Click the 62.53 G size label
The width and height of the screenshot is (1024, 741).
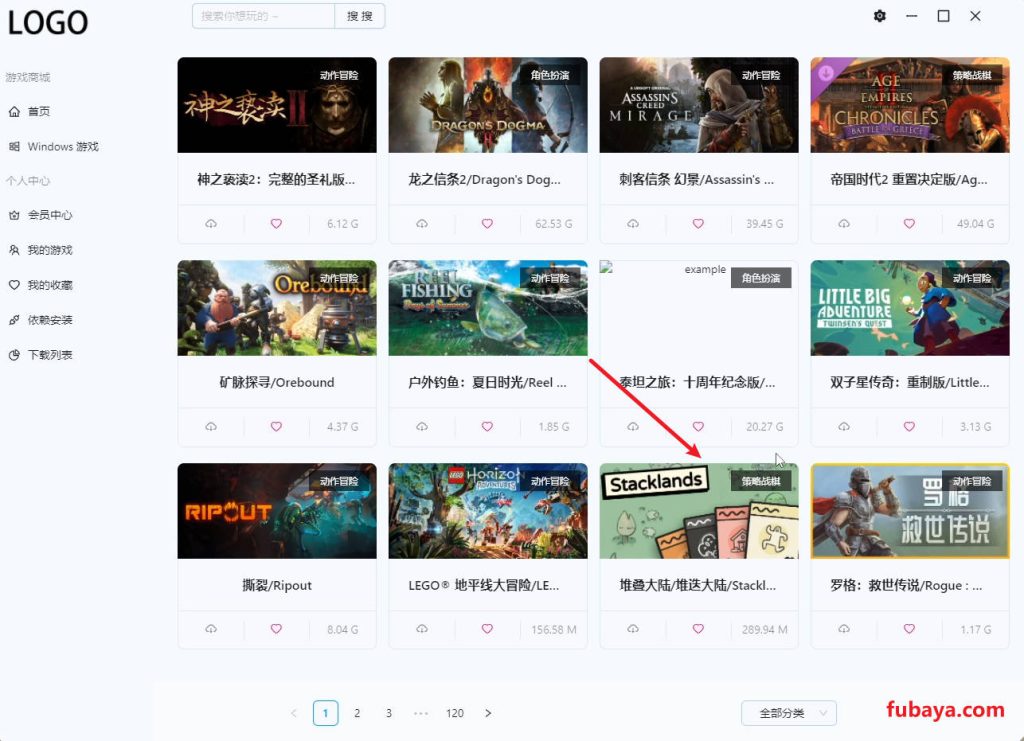click(x=554, y=224)
